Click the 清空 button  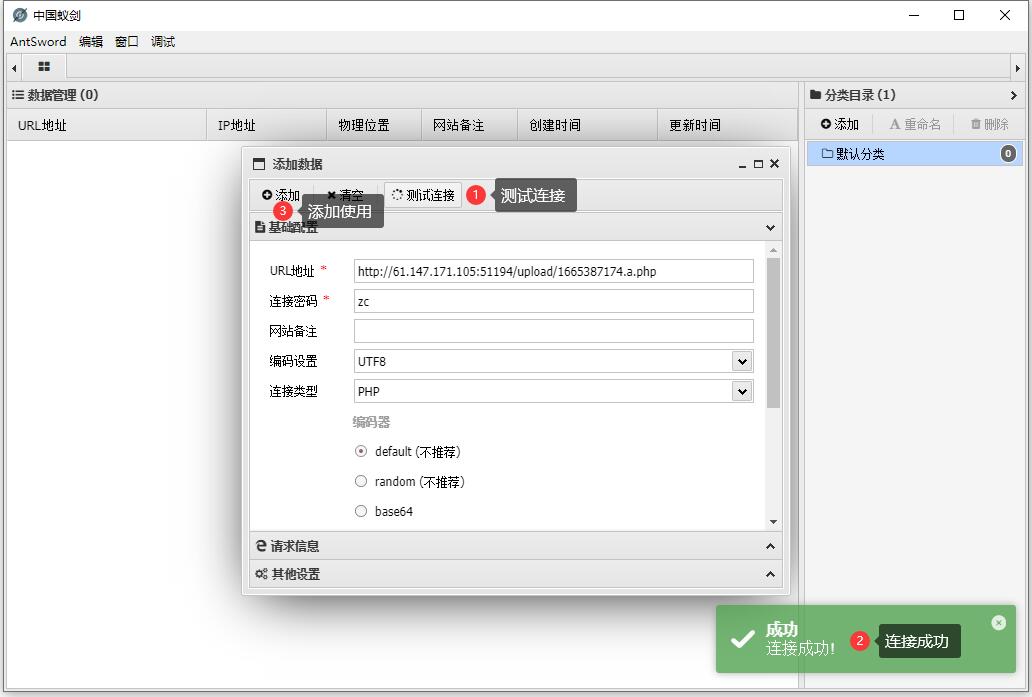[x=345, y=195]
